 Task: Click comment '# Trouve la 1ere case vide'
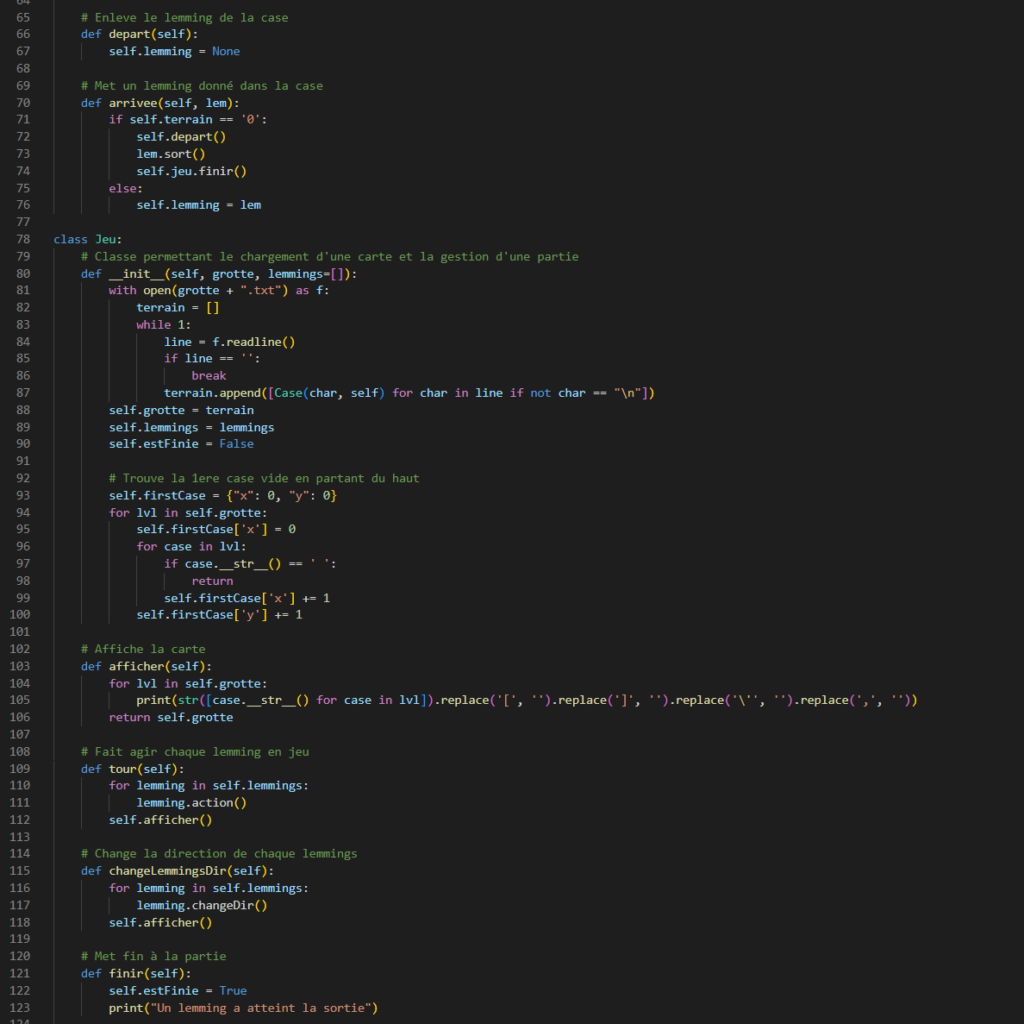point(264,478)
